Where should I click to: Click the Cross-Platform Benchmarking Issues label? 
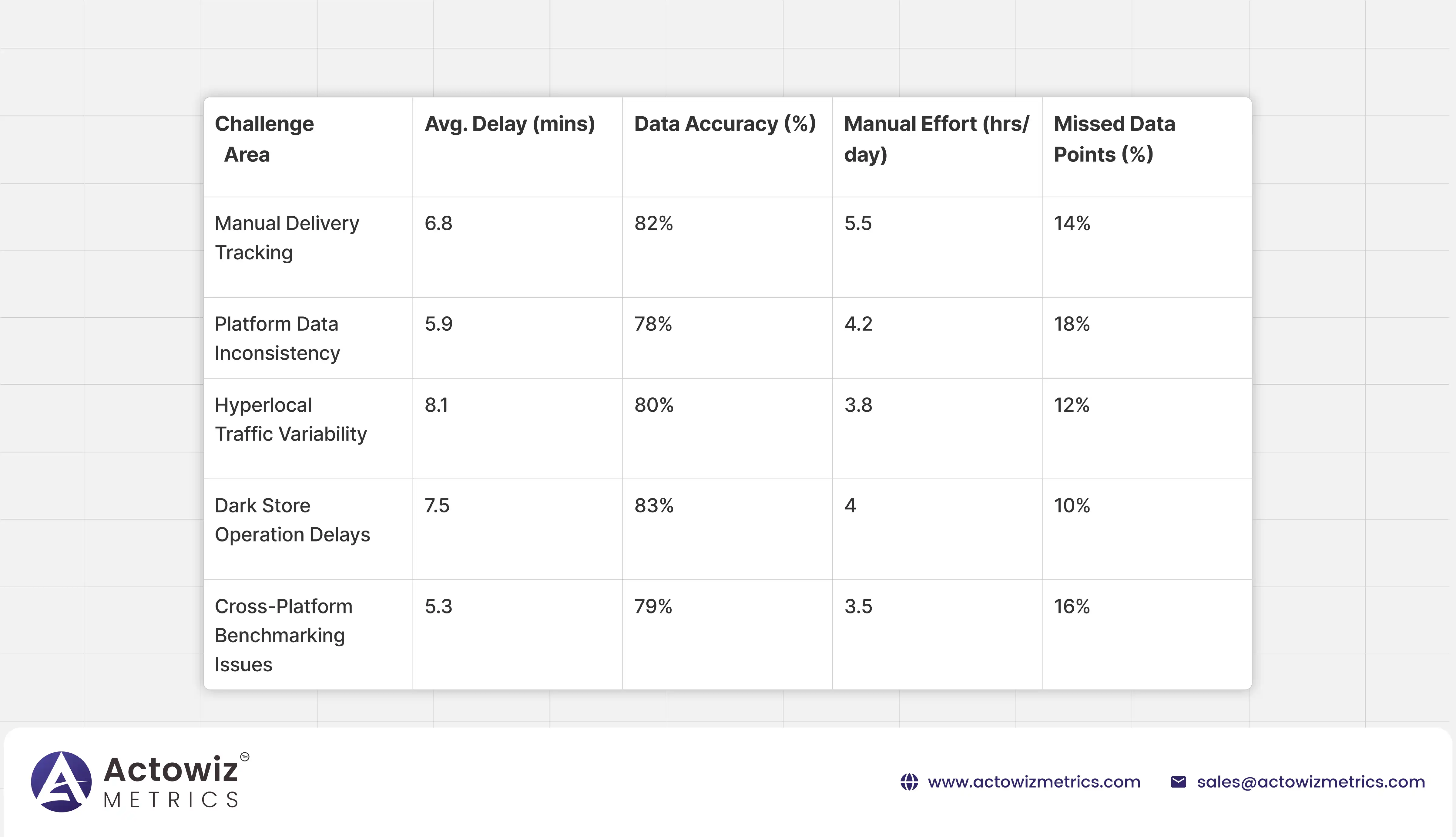(x=283, y=635)
